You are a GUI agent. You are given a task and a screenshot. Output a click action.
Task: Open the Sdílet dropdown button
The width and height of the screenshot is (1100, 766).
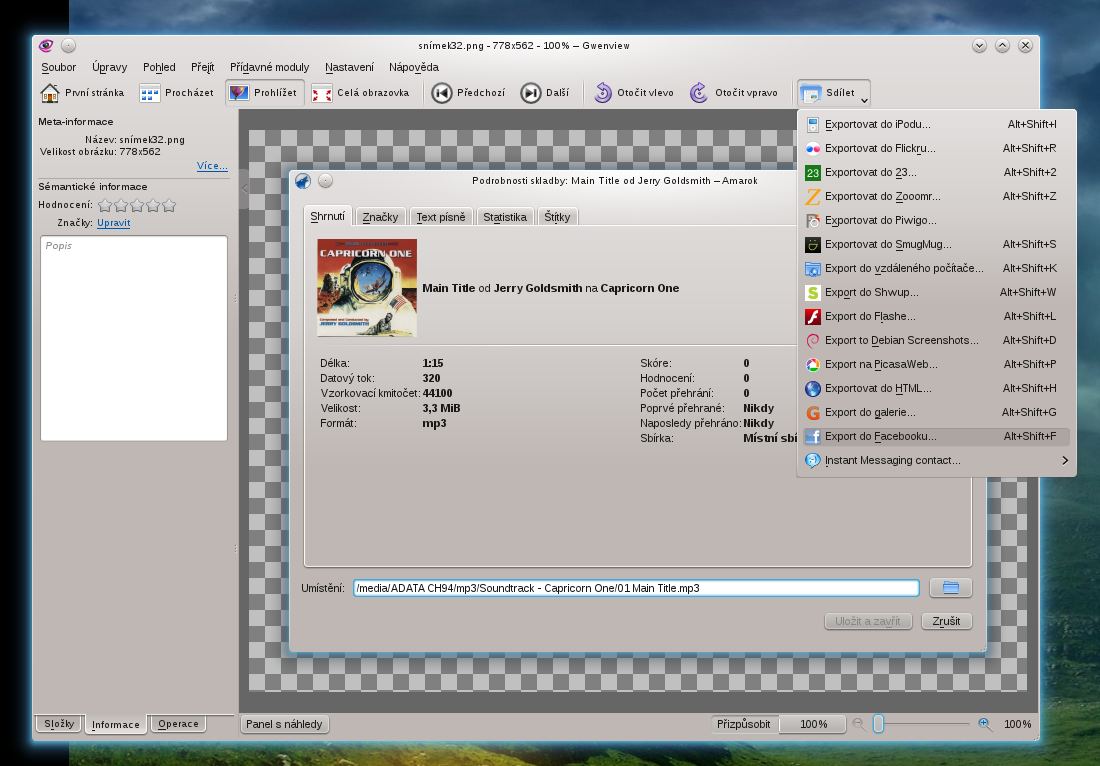(x=833, y=93)
